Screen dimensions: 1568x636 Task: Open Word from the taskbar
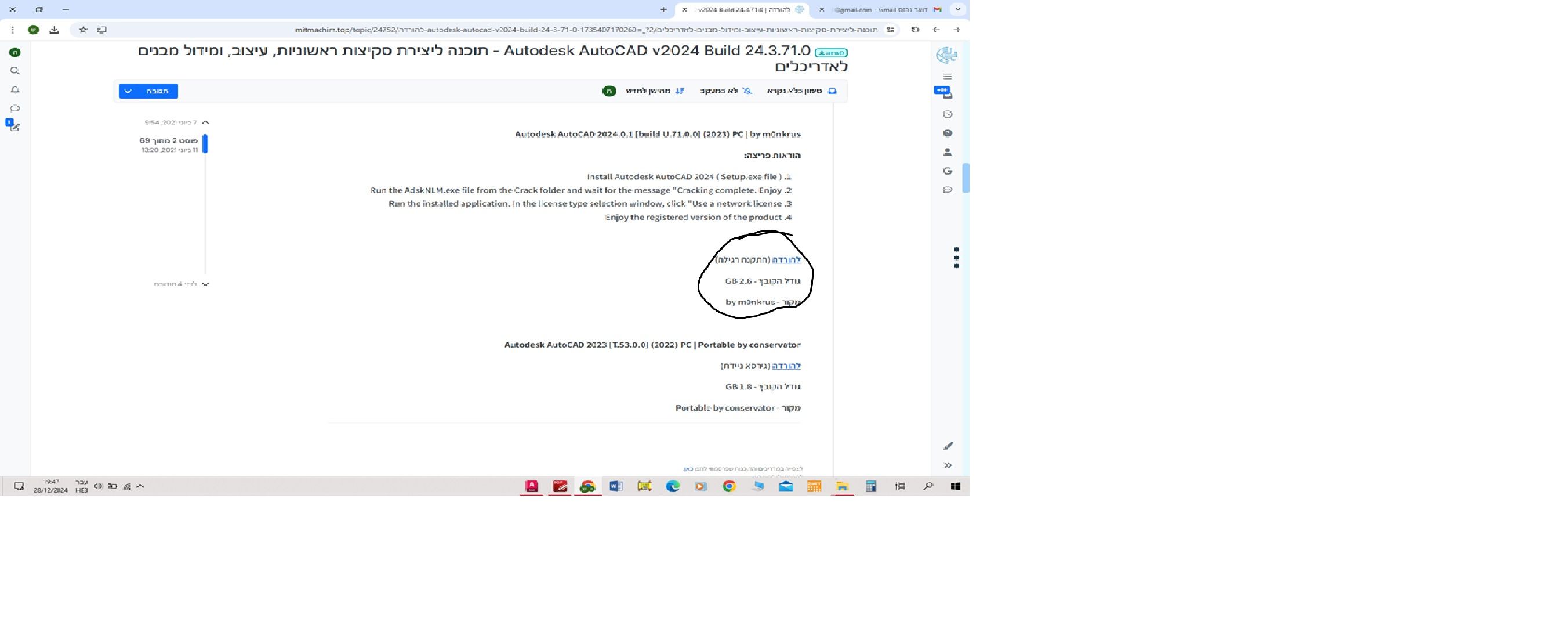pos(616,486)
